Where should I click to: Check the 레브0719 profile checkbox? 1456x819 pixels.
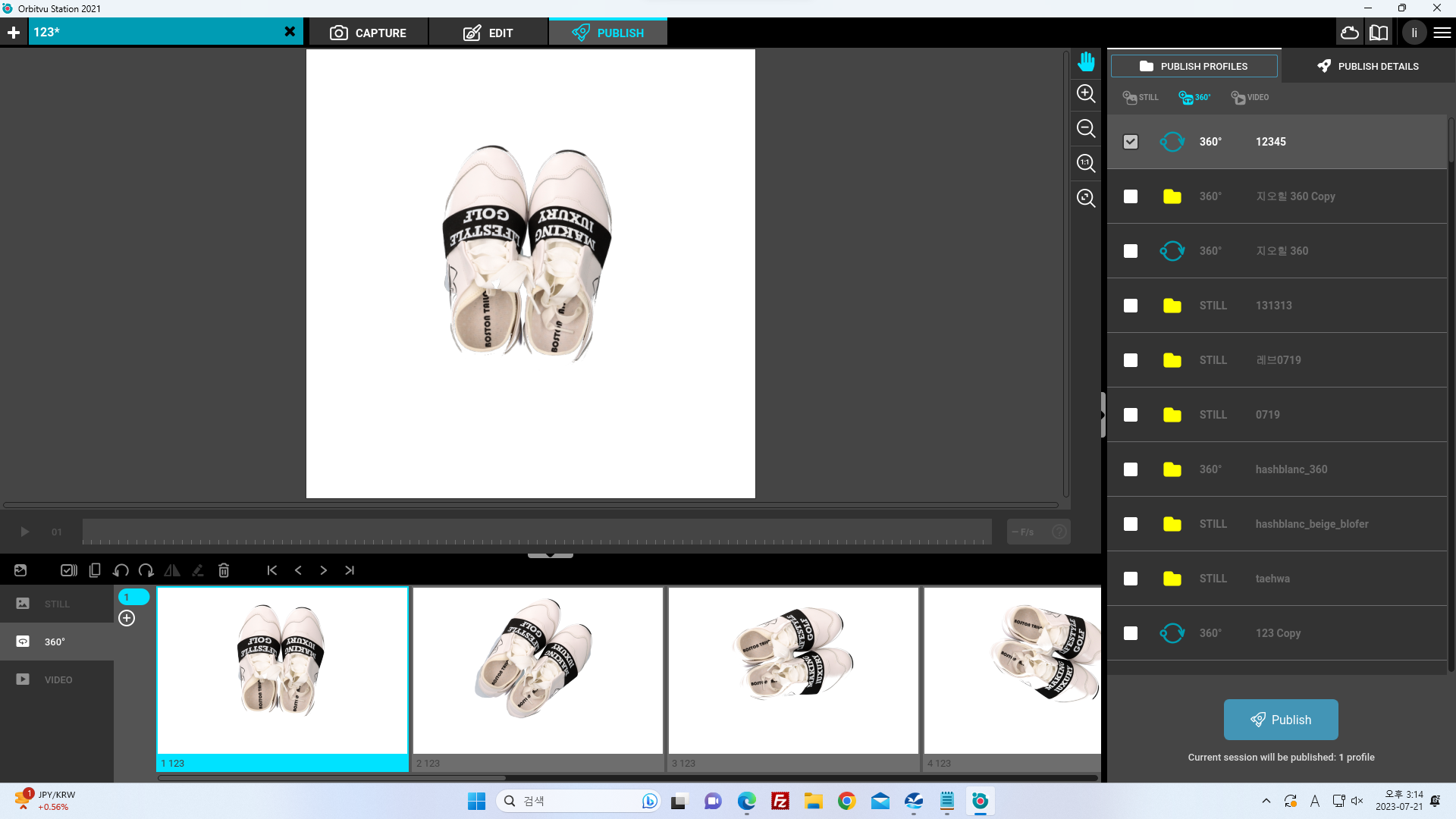[1131, 360]
